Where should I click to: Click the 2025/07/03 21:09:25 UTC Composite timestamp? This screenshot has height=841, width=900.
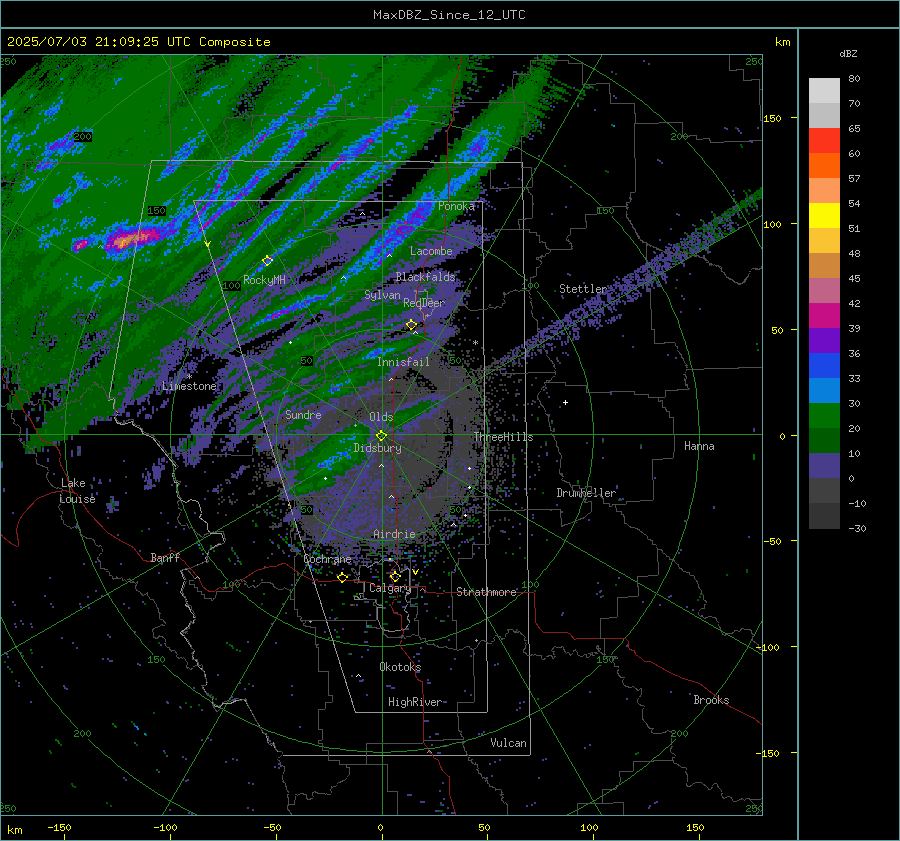tap(138, 42)
